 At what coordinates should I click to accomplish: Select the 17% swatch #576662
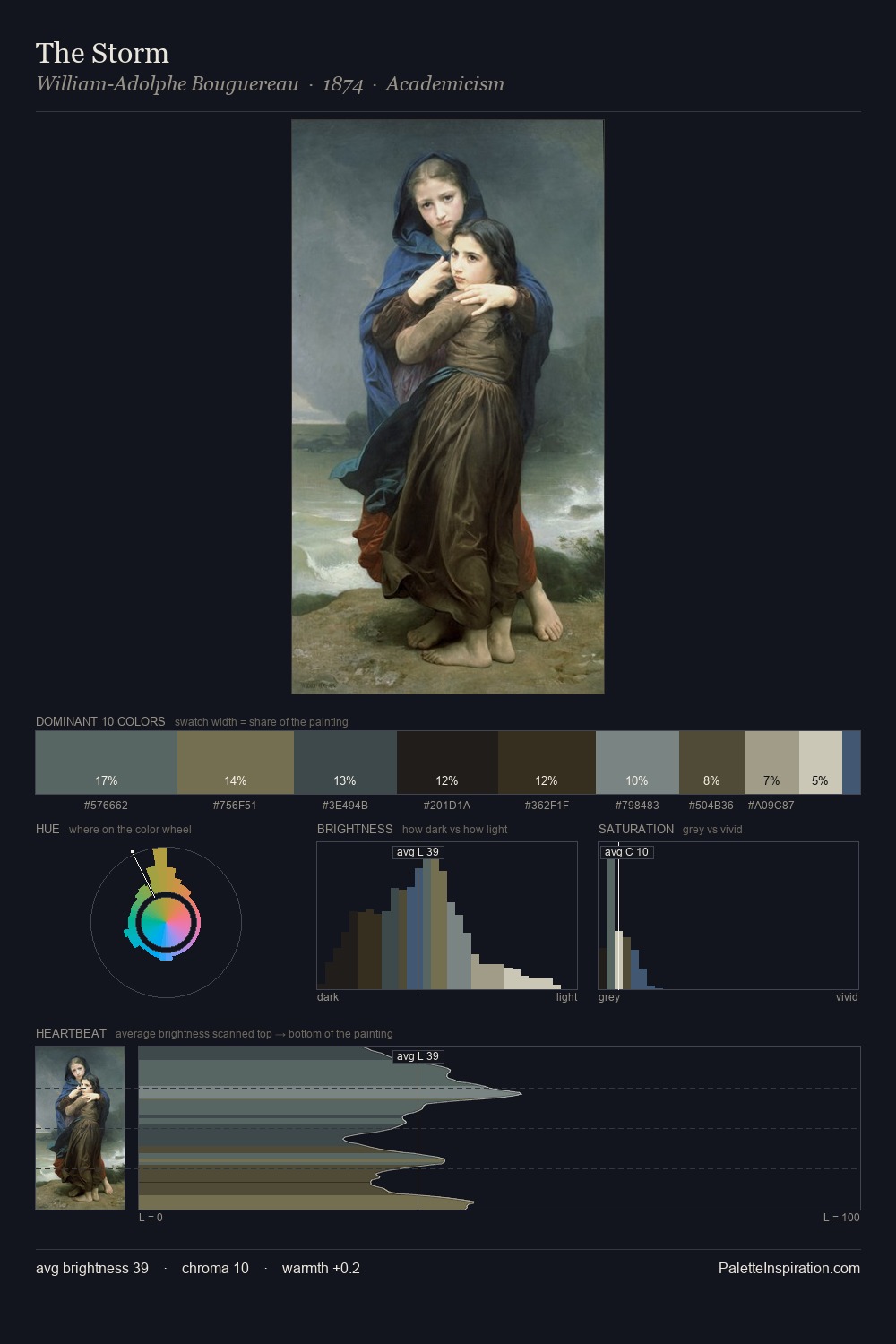click(x=107, y=762)
